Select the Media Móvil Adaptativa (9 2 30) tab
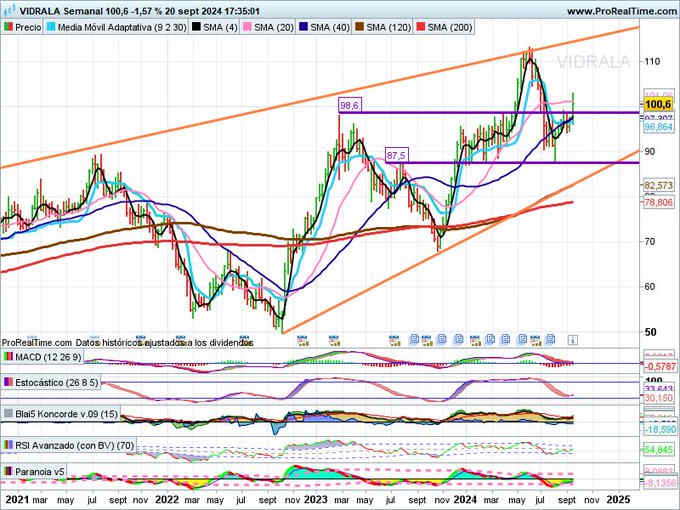The image size is (680, 510). 116,27
